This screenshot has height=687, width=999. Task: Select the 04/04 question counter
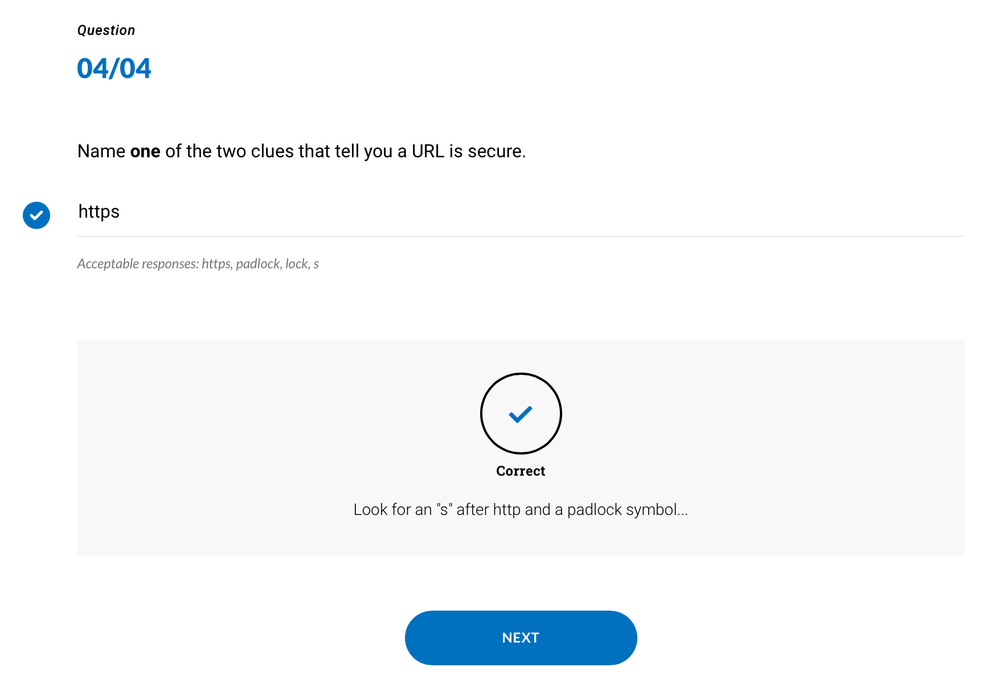(x=114, y=69)
